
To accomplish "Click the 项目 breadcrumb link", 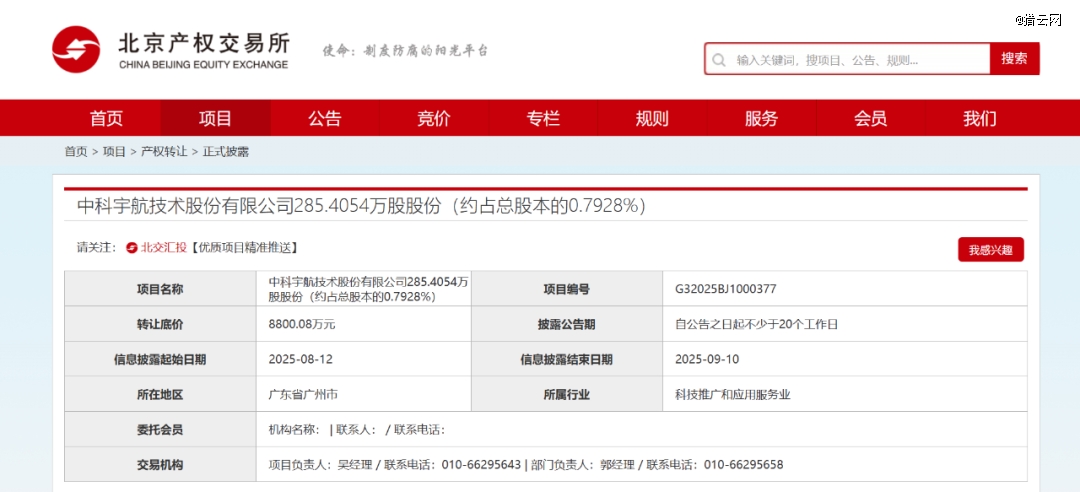I will coord(114,152).
